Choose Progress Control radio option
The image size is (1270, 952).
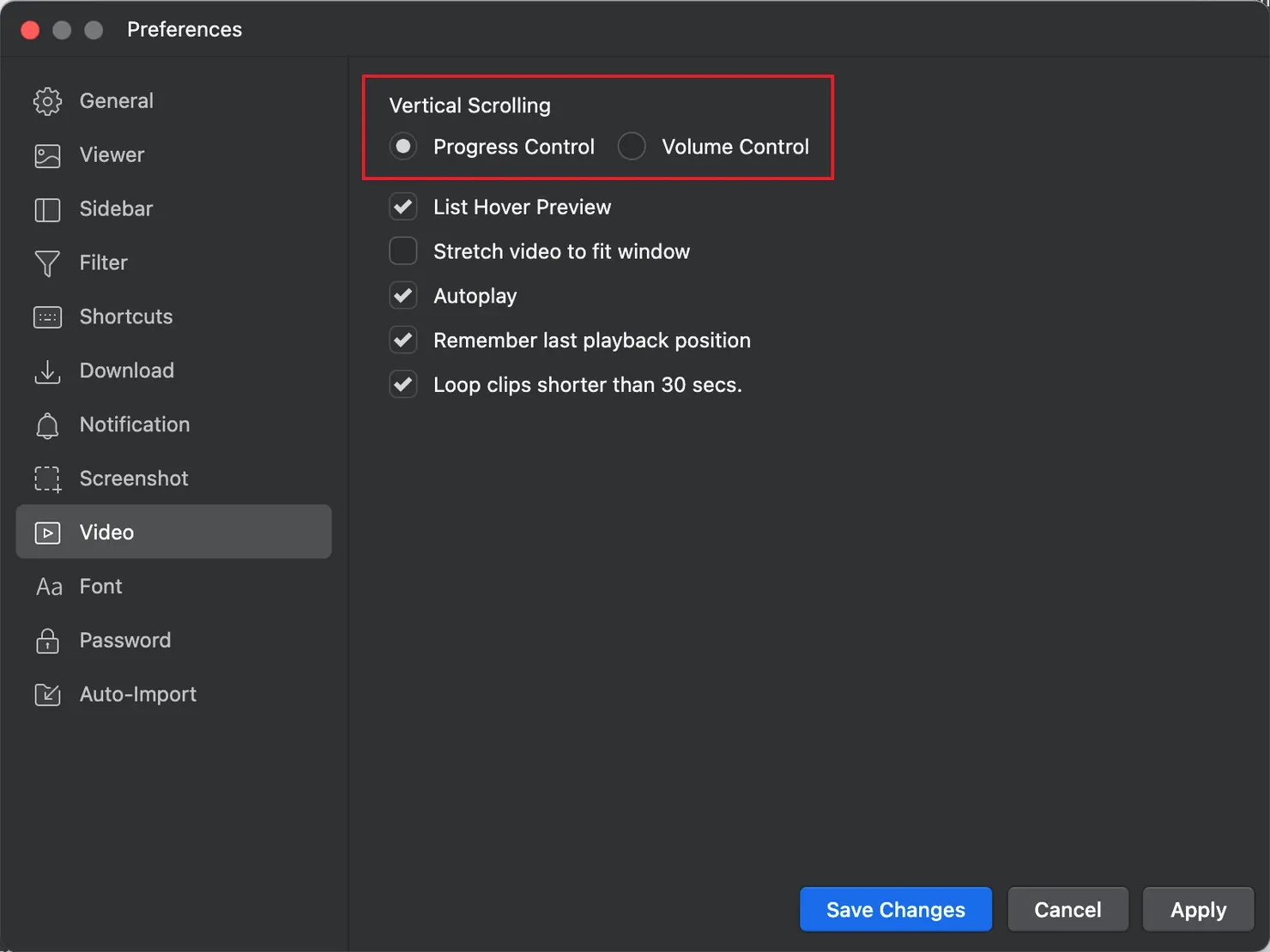(403, 147)
